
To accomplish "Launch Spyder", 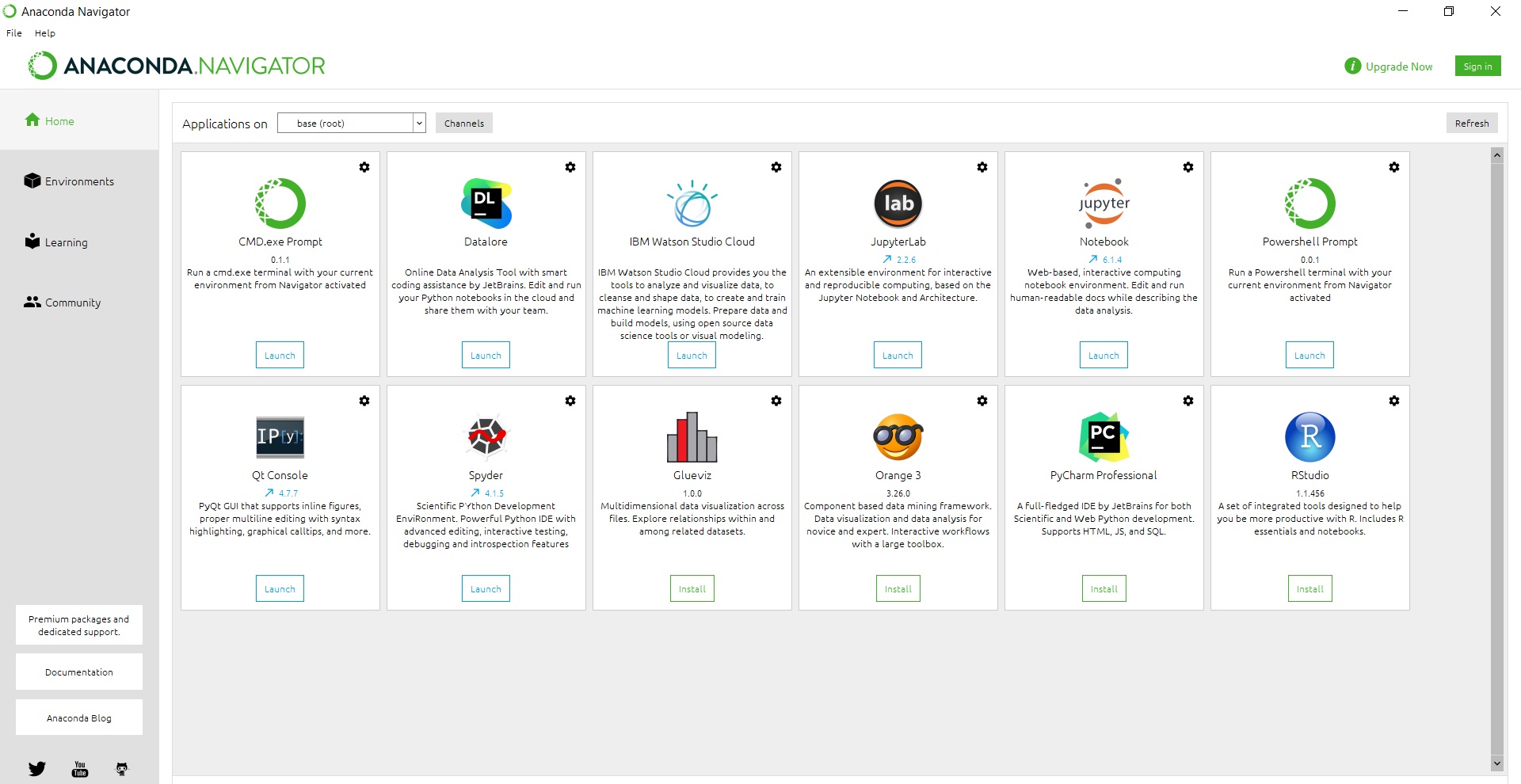I will click(486, 588).
